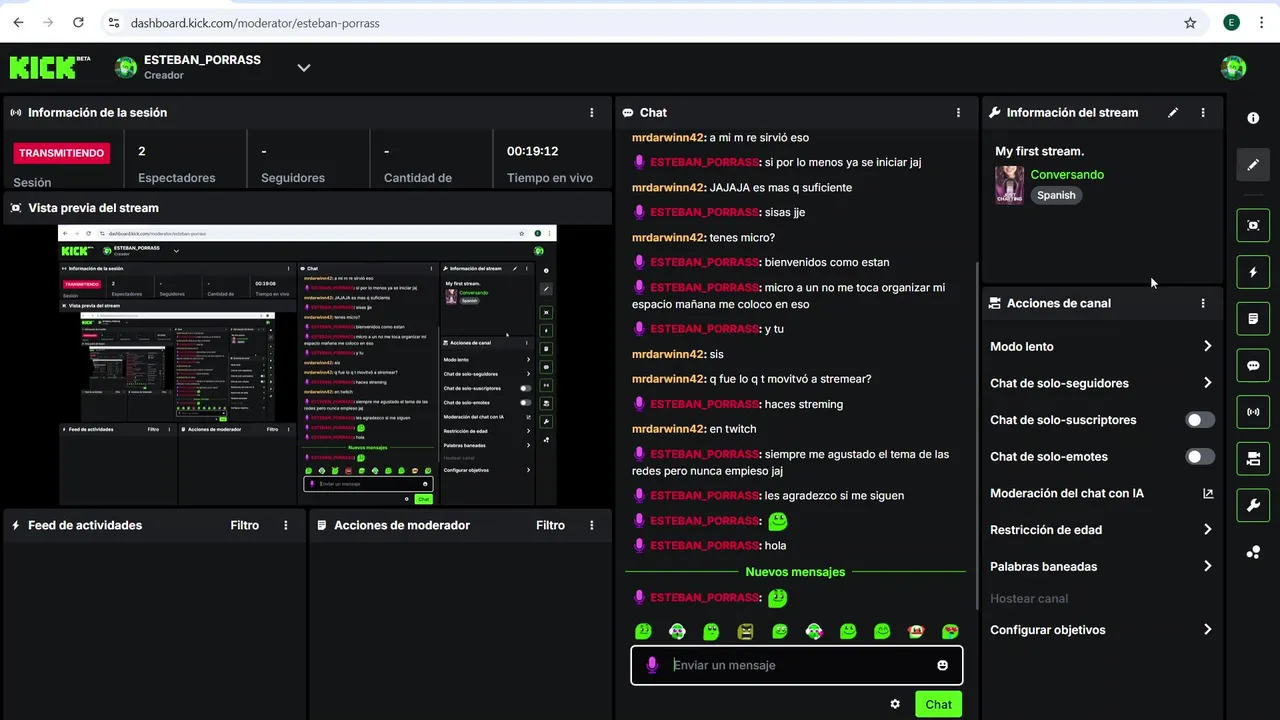The height and width of the screenshot is (720, 1280).
Task: Pick the clown-haired emote in quick row
Action: (x=916, y=631)
